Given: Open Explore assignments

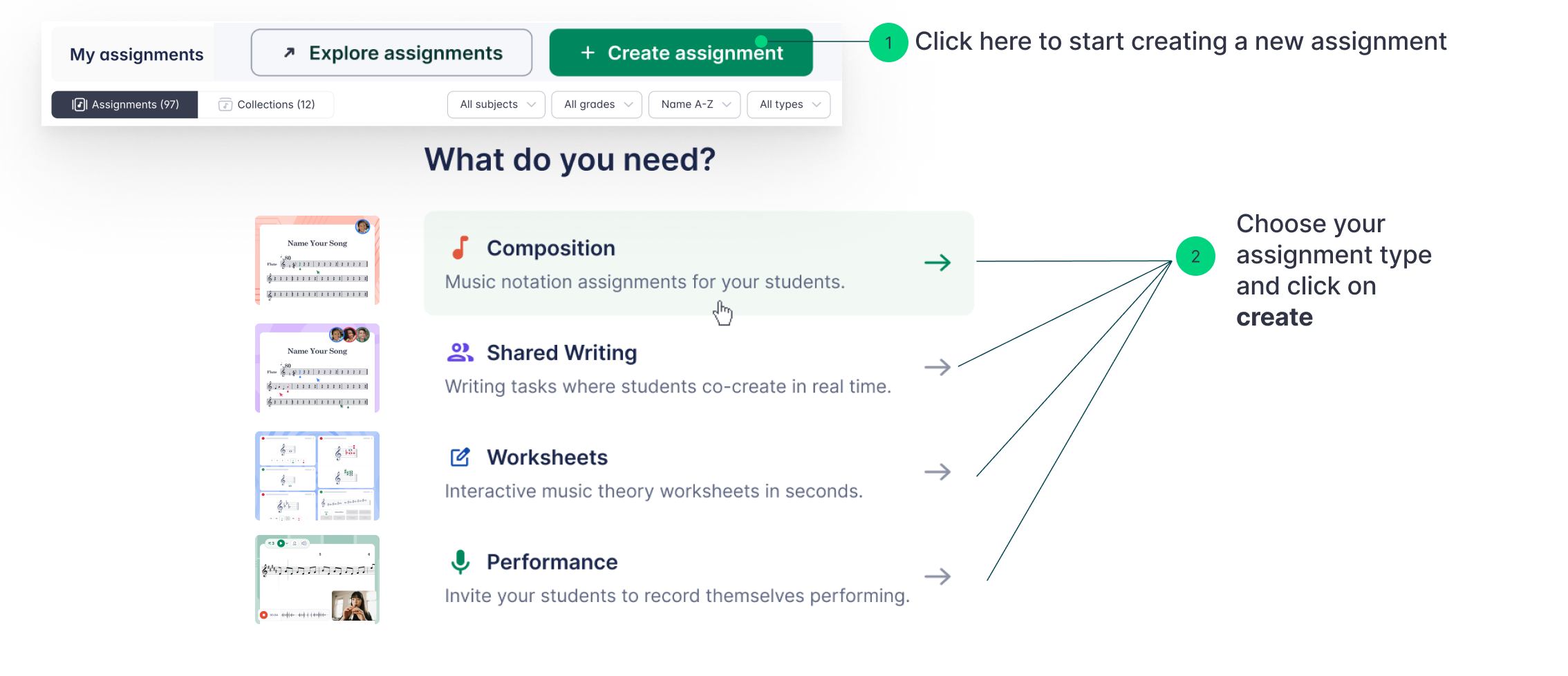Looking at the screenshot, I should pyautogui.click(x=391, y=53).
